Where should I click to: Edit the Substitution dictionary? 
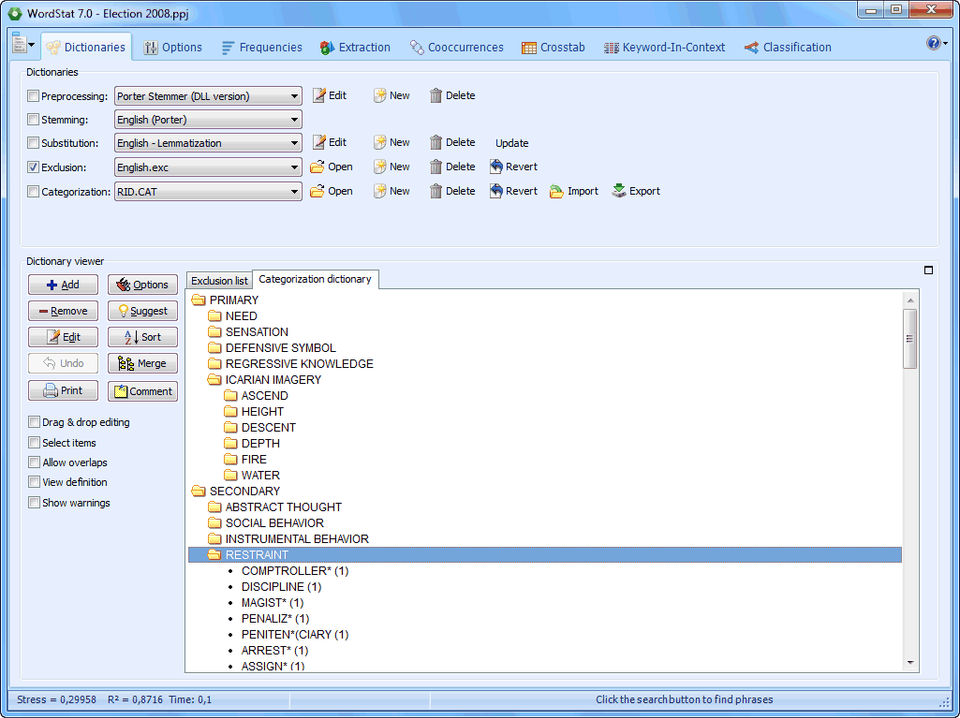coord(329,143)
